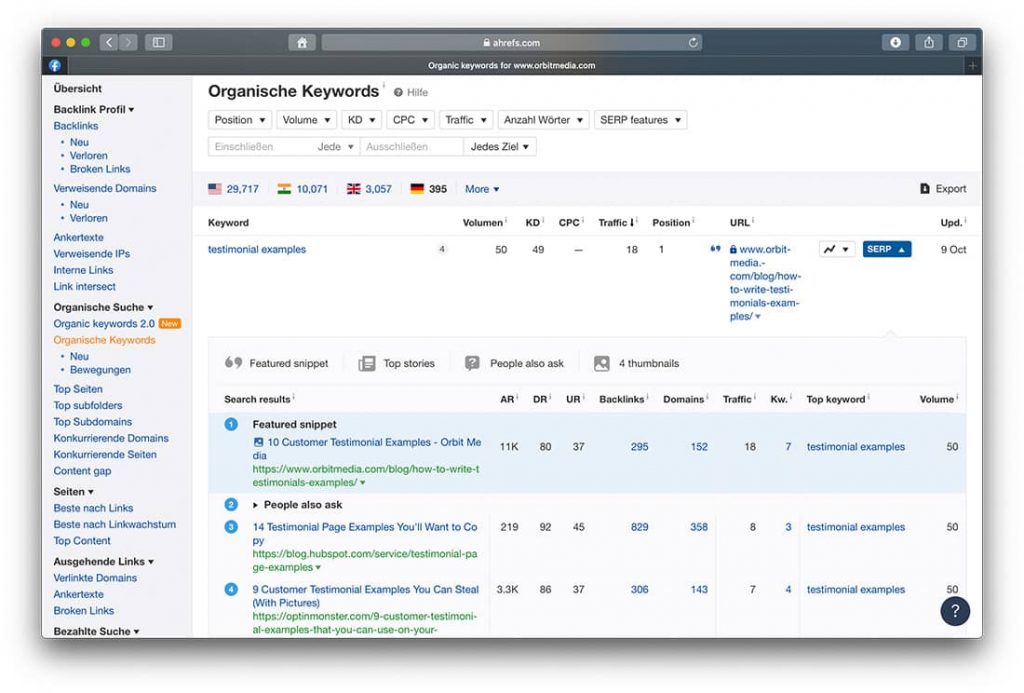Open the 14 Testimonial Page Examples result

click(x=365, y=534)
